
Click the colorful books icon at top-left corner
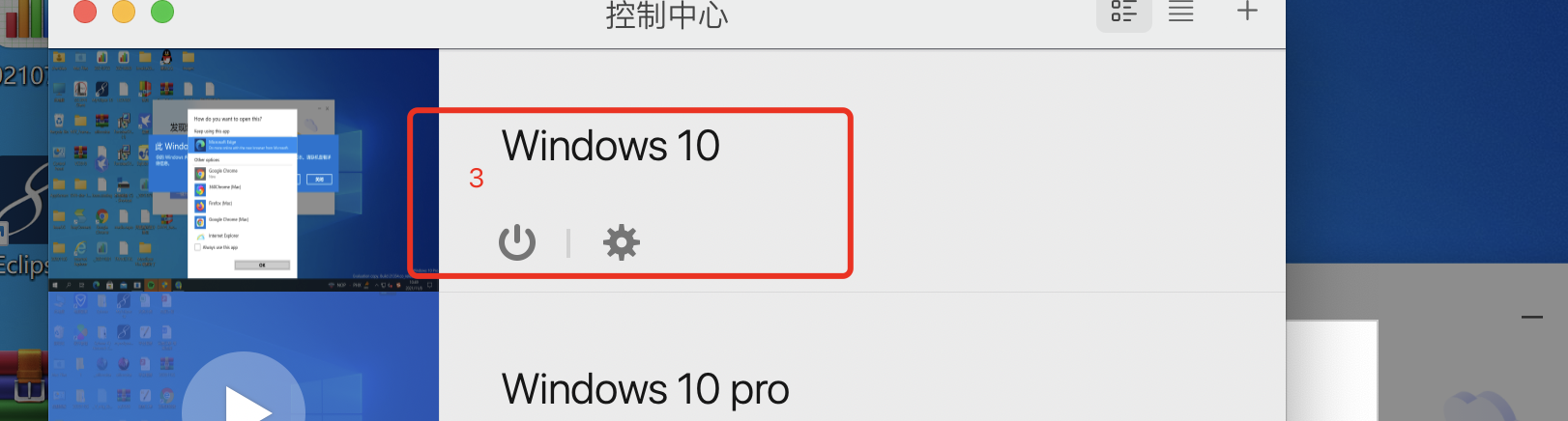tap(24, 19)
